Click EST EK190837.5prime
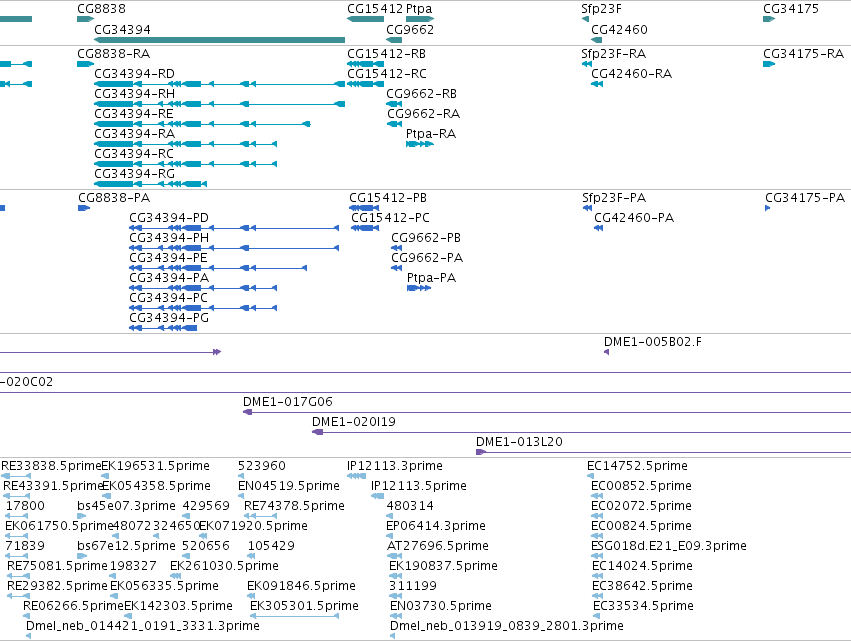 click(x=443, y=567)
